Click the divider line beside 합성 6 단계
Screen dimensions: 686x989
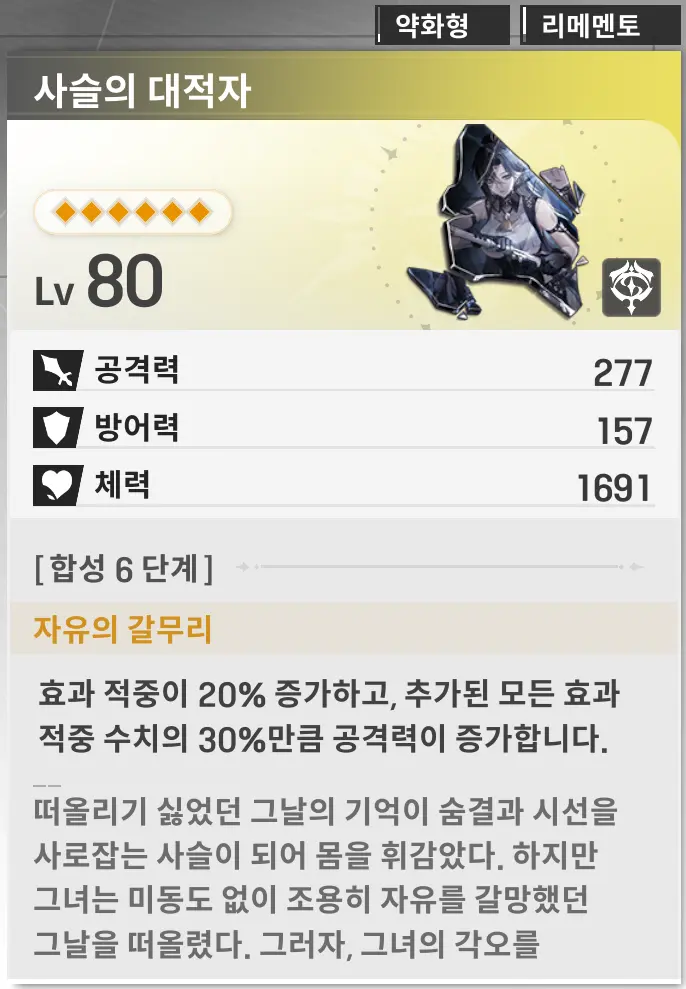439,567
